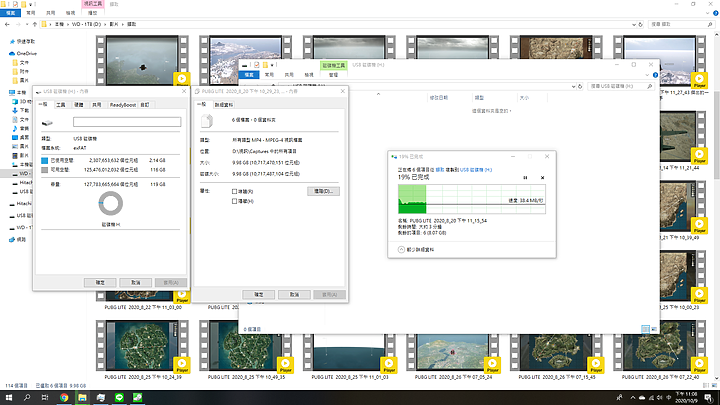Sort by Type column in USB window
The image size is (720, 405).
(479, 98)
